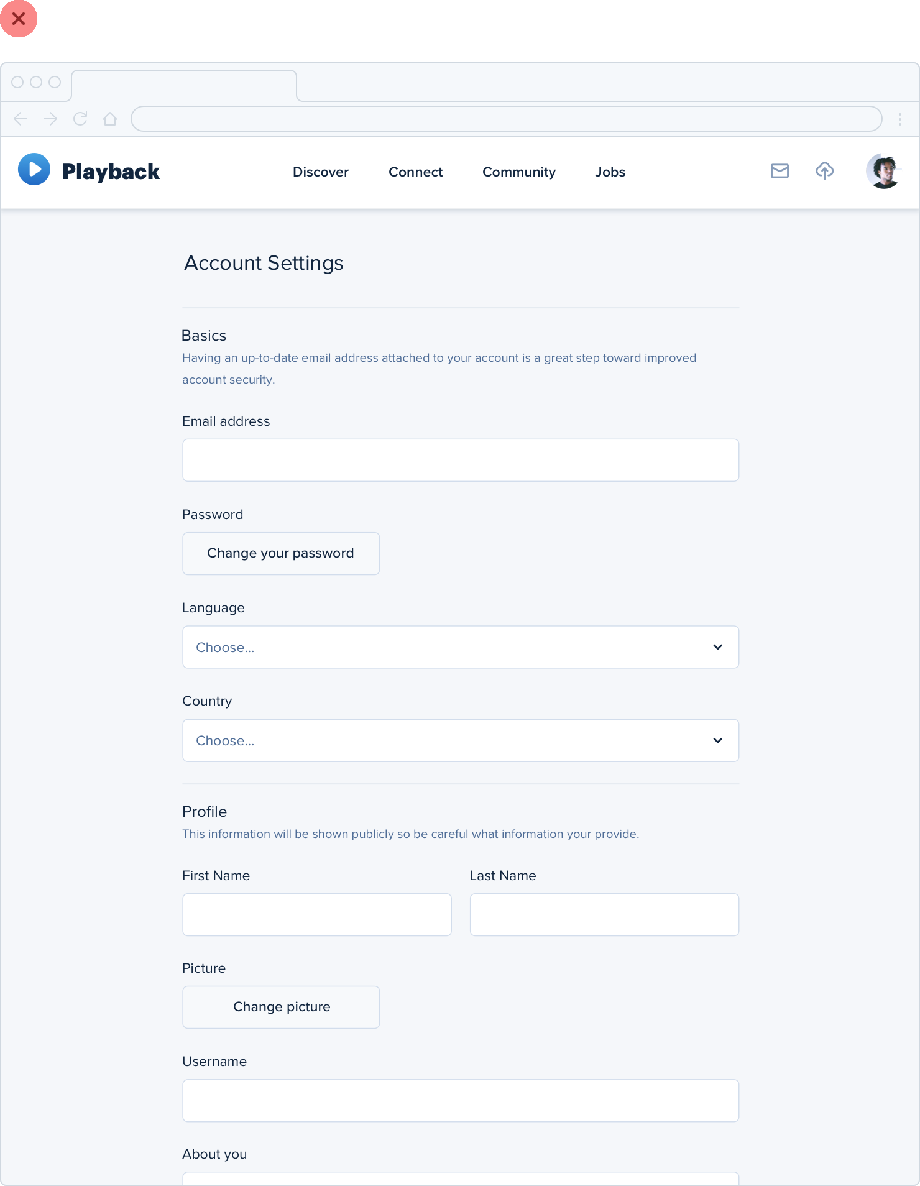Navigate to Community

pyautogui.click(x=519, y=172)
